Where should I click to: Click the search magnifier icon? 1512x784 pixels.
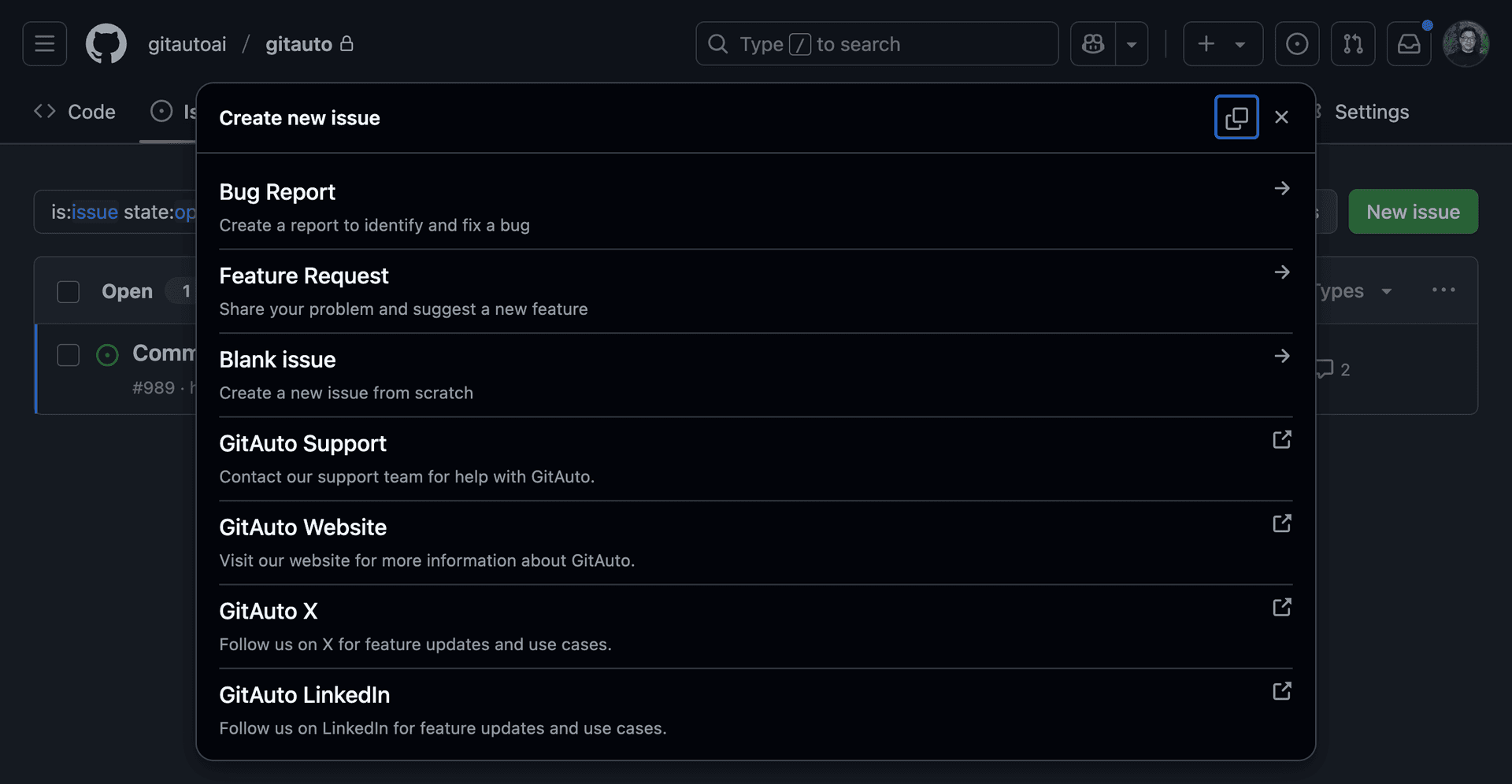(x=717, y=44)
